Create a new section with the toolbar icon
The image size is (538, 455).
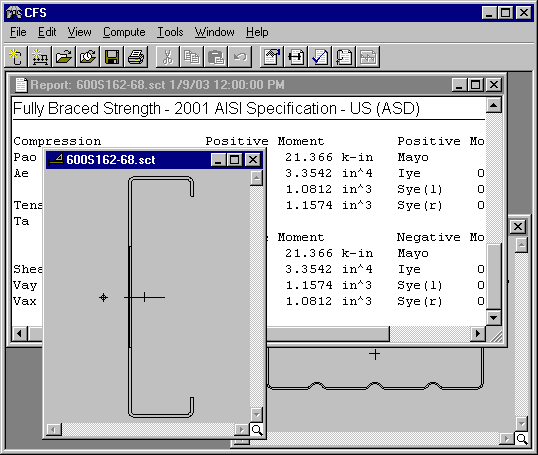tap(16, 57)
